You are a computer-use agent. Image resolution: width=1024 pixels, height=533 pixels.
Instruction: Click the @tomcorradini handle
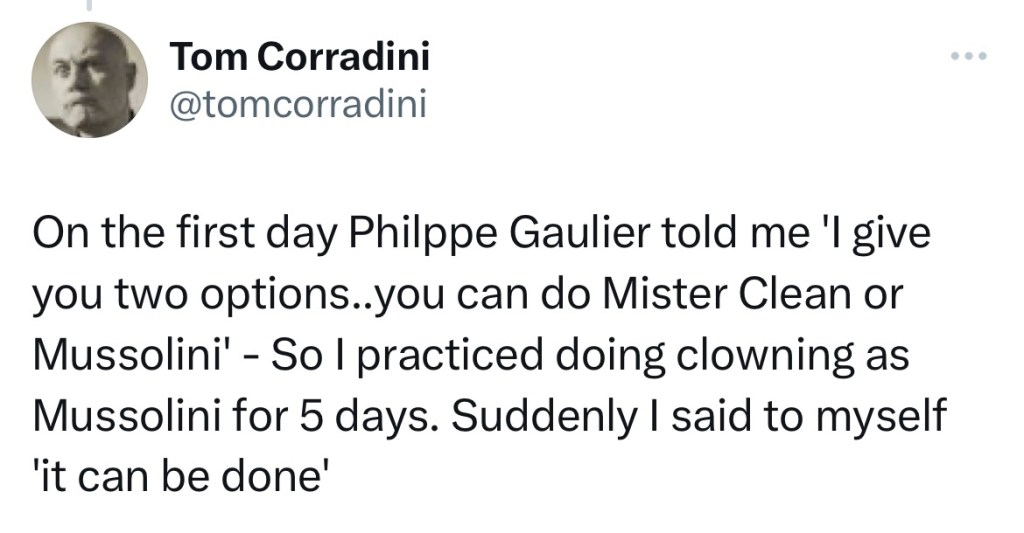tap(299, 103)
